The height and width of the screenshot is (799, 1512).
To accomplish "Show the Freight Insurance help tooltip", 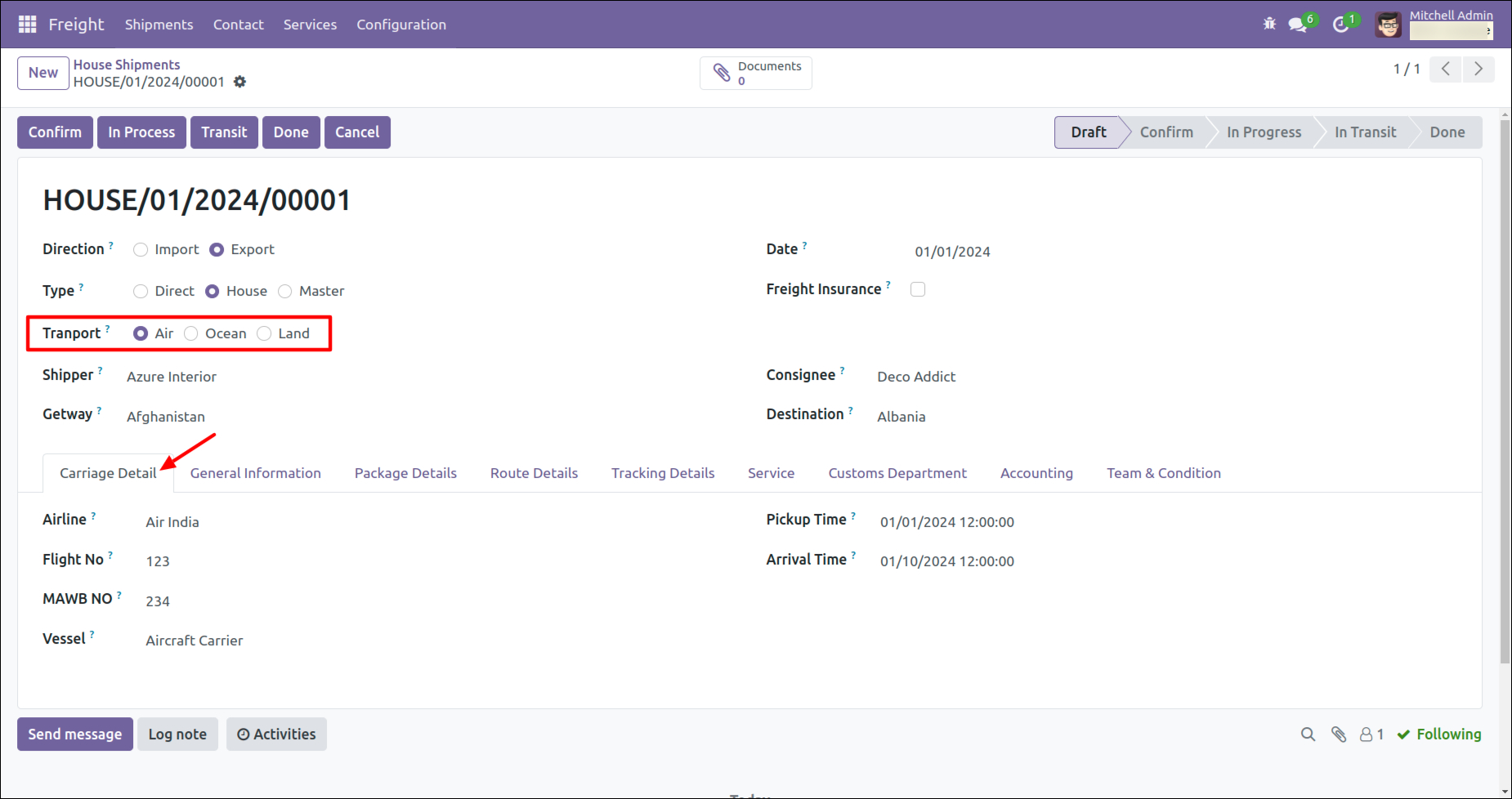I will 888,284.
